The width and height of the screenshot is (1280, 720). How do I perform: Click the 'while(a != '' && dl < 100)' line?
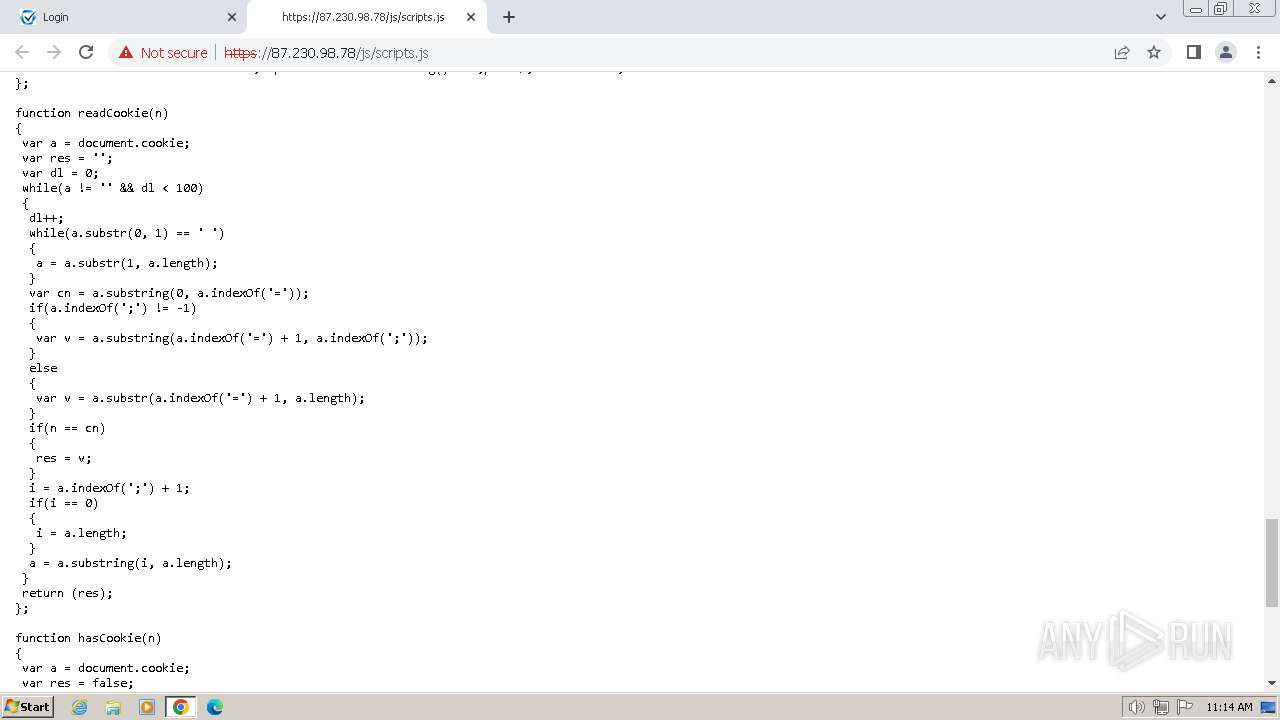coord(112,188)
